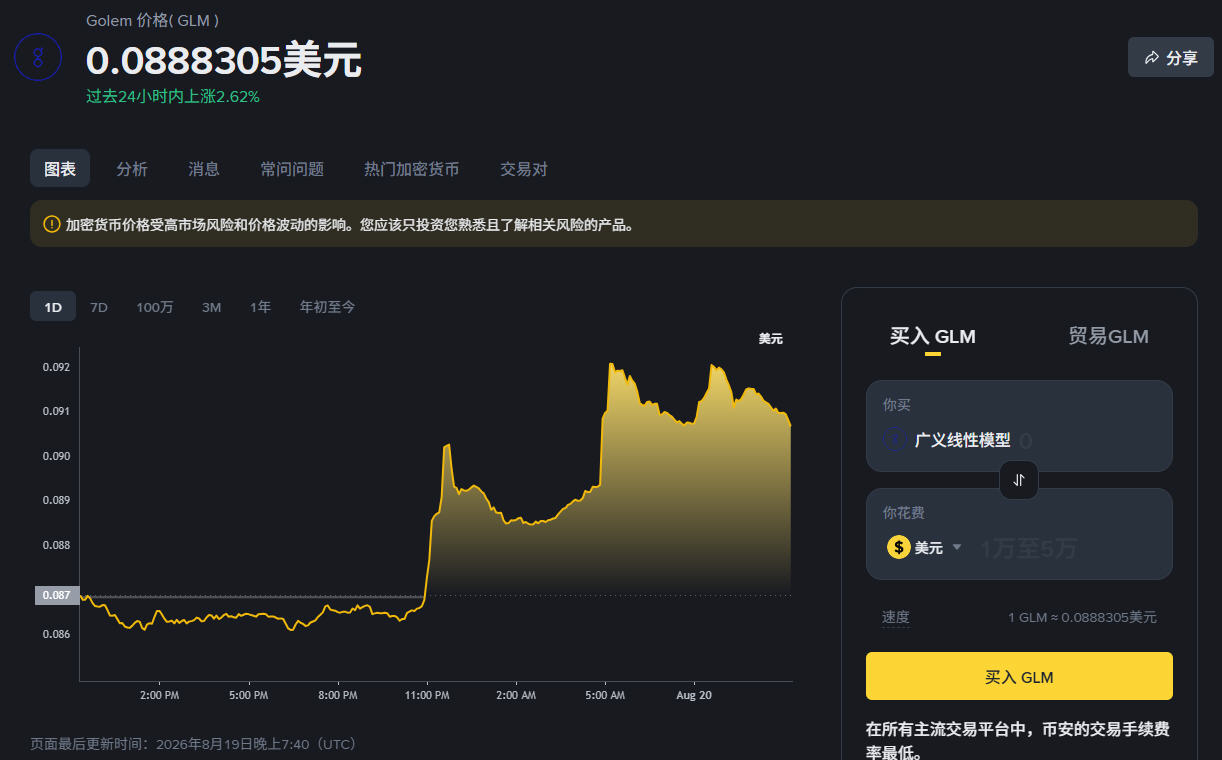Click the 你买 amount input field

(x=1019, y=426)
